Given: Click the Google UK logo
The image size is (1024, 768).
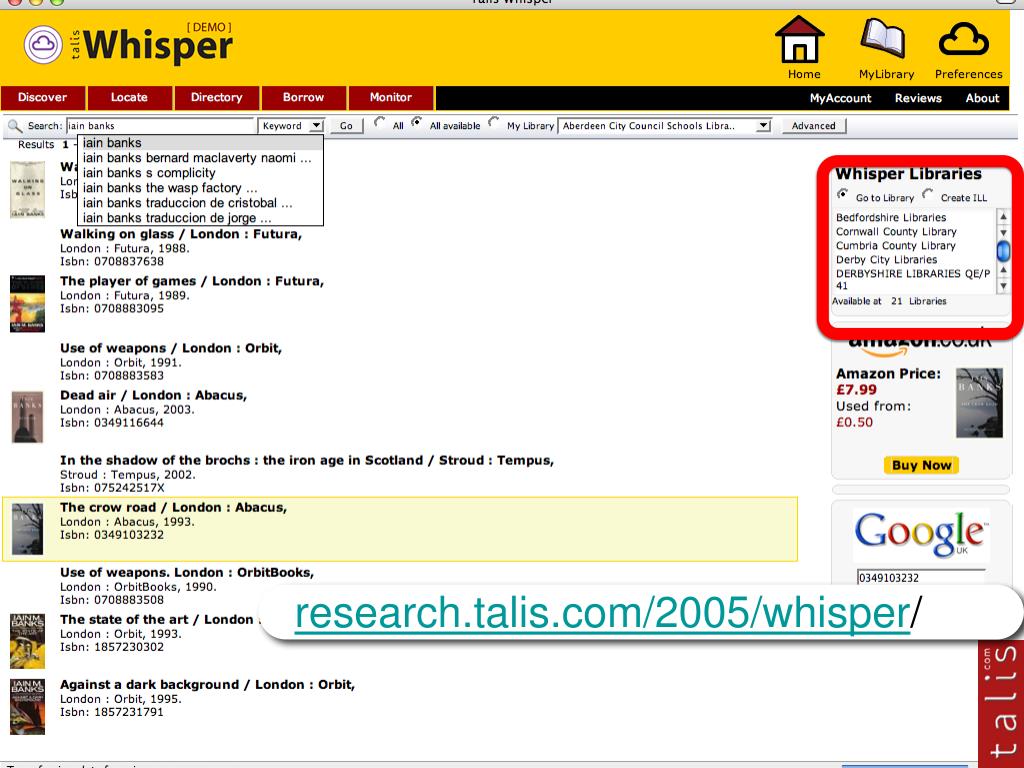Looking at the screenshot, I should point(921,534).
